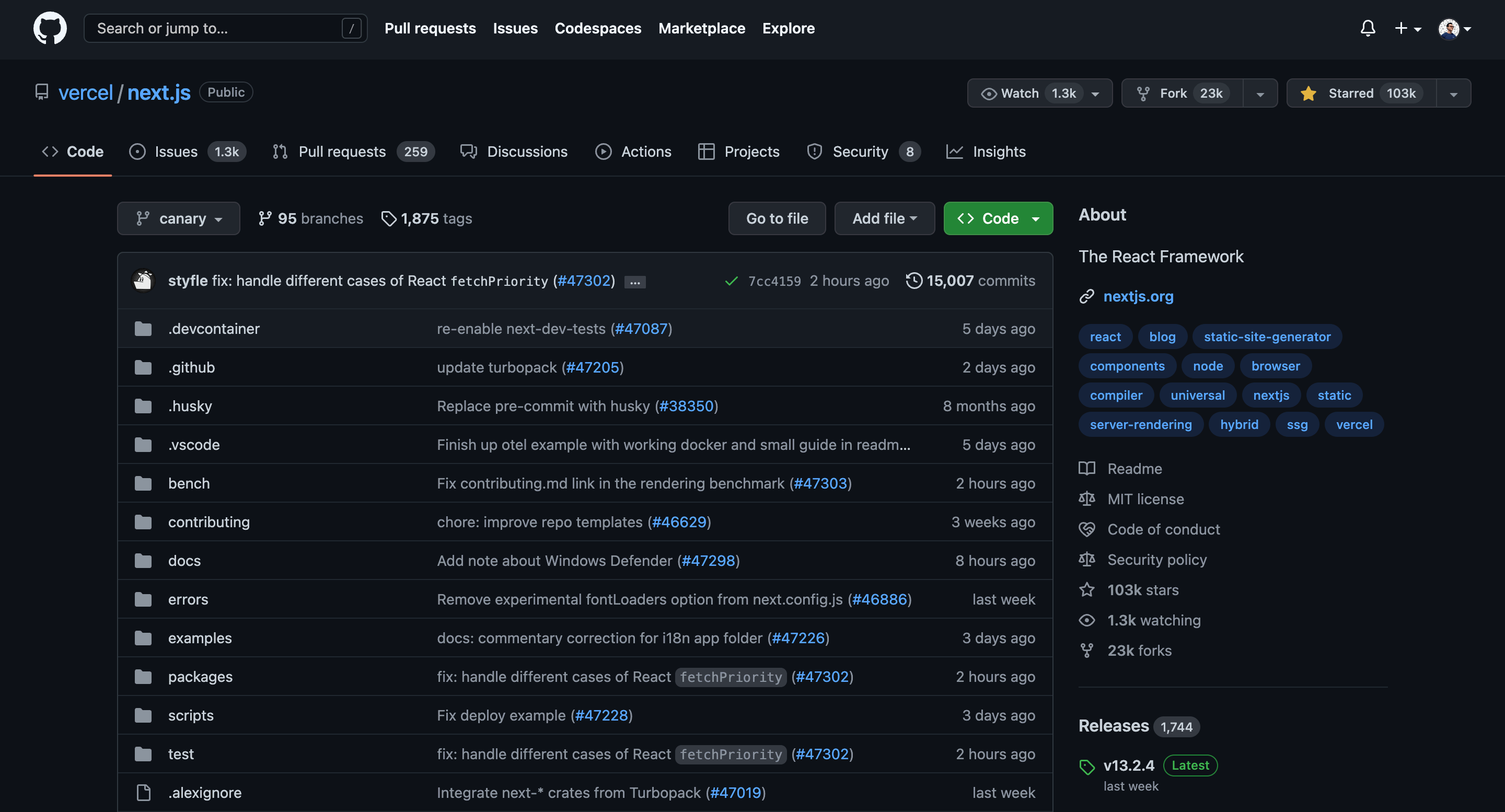Screen dimensions: 1505x812
Task: Toggle the Star button for next.js
Action: tap(1350, 92)
